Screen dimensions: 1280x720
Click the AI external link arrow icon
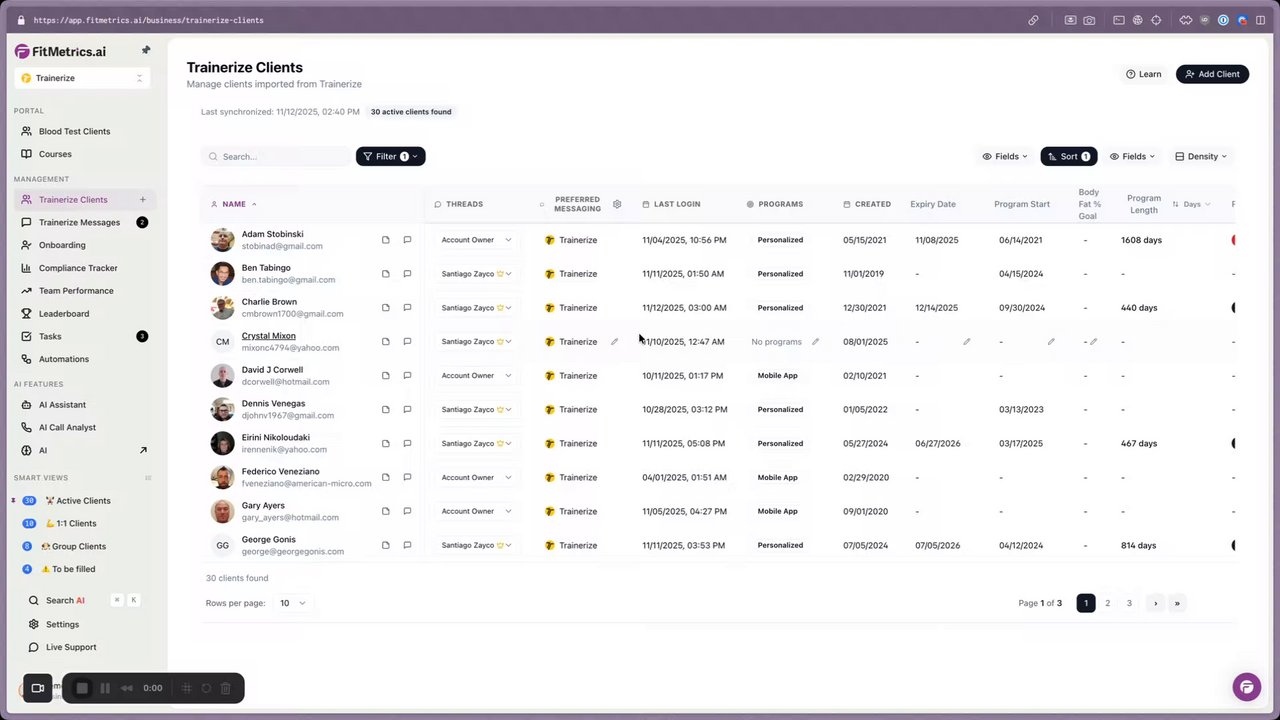point(142,450)
